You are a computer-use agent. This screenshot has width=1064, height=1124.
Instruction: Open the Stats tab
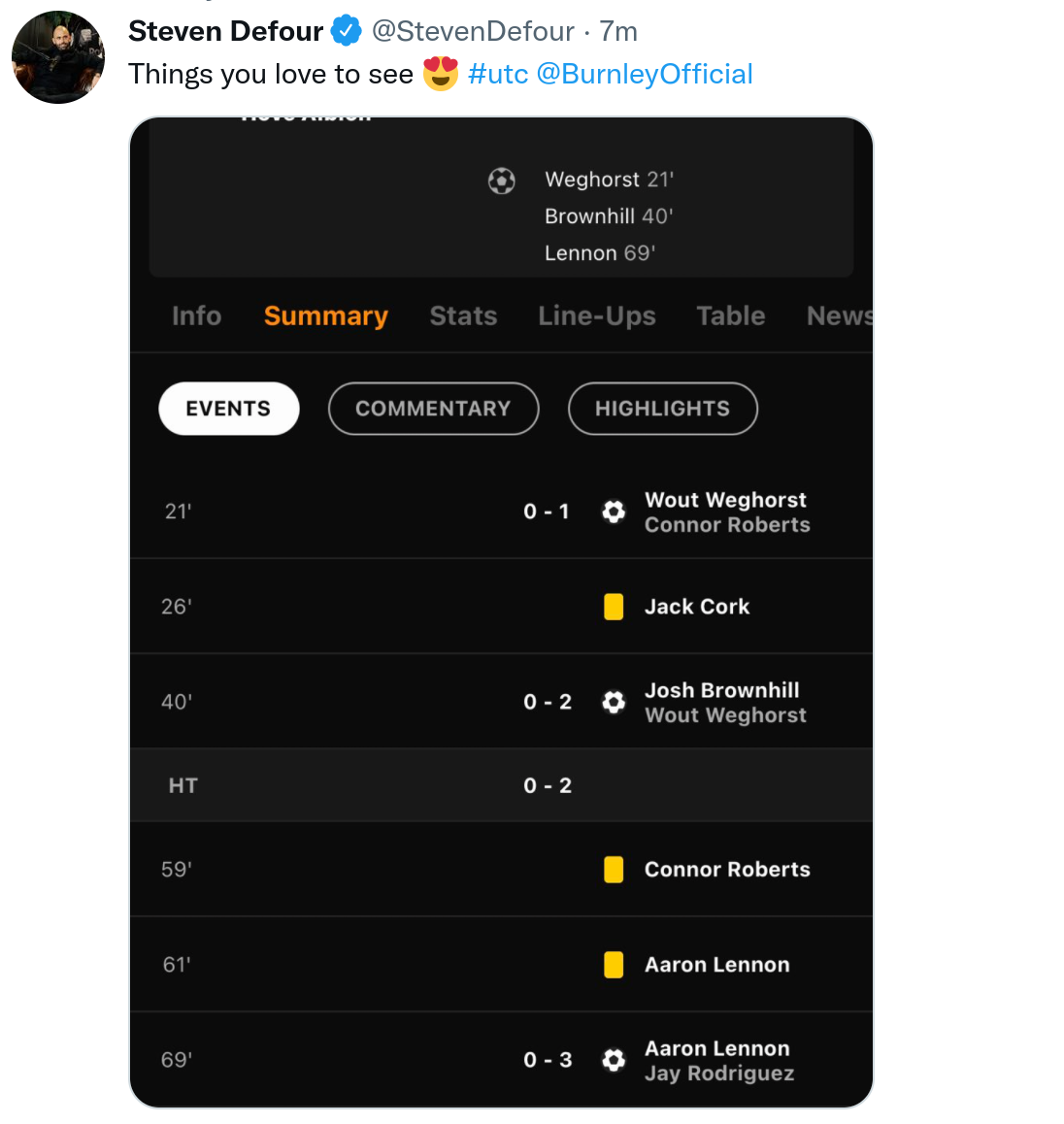(463, 316)
